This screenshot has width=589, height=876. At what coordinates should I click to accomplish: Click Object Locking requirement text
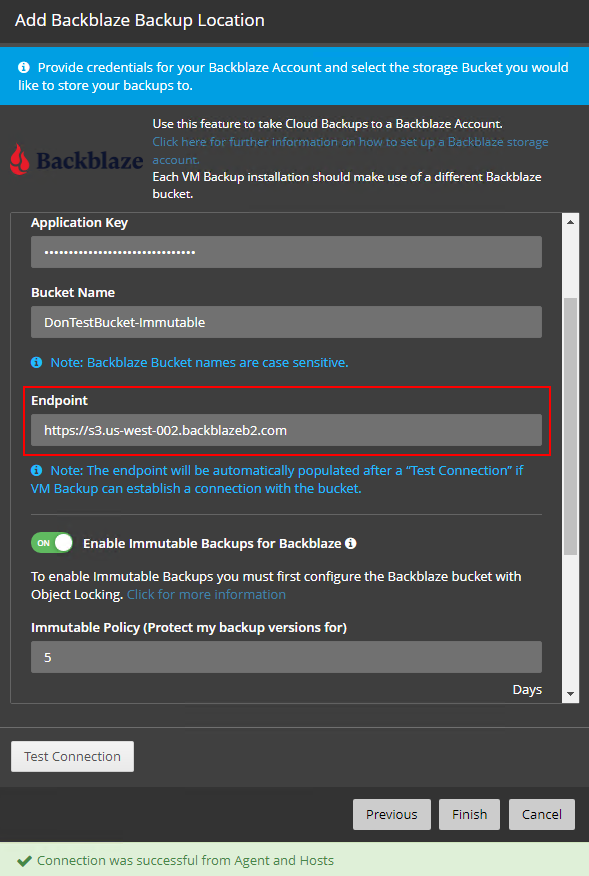pyautogui.click(x=276, y=585)
